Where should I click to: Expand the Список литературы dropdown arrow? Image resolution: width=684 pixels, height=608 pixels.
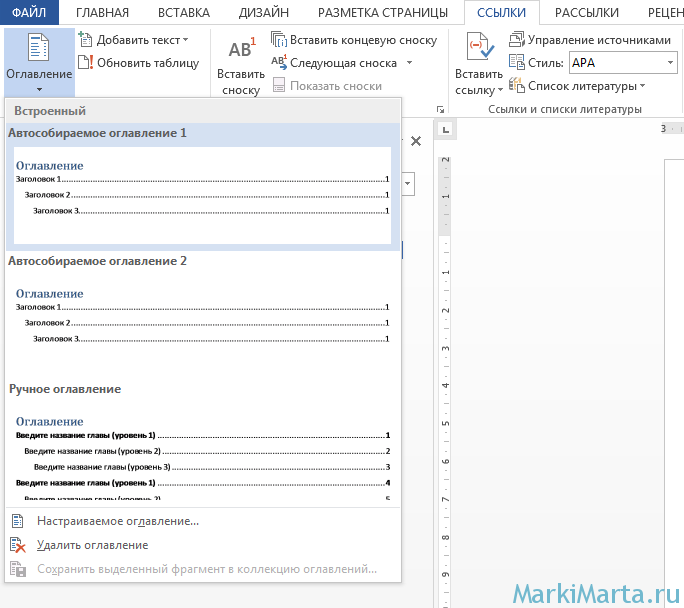[643, 86]
